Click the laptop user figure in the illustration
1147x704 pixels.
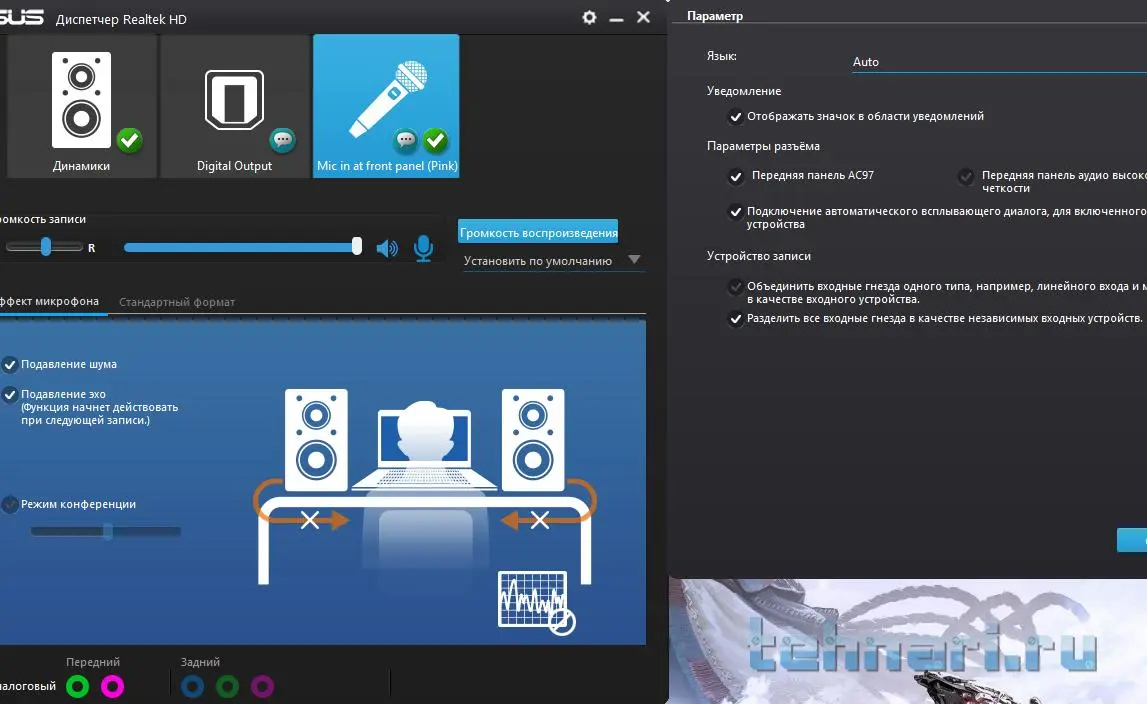(x=424, y=445)
